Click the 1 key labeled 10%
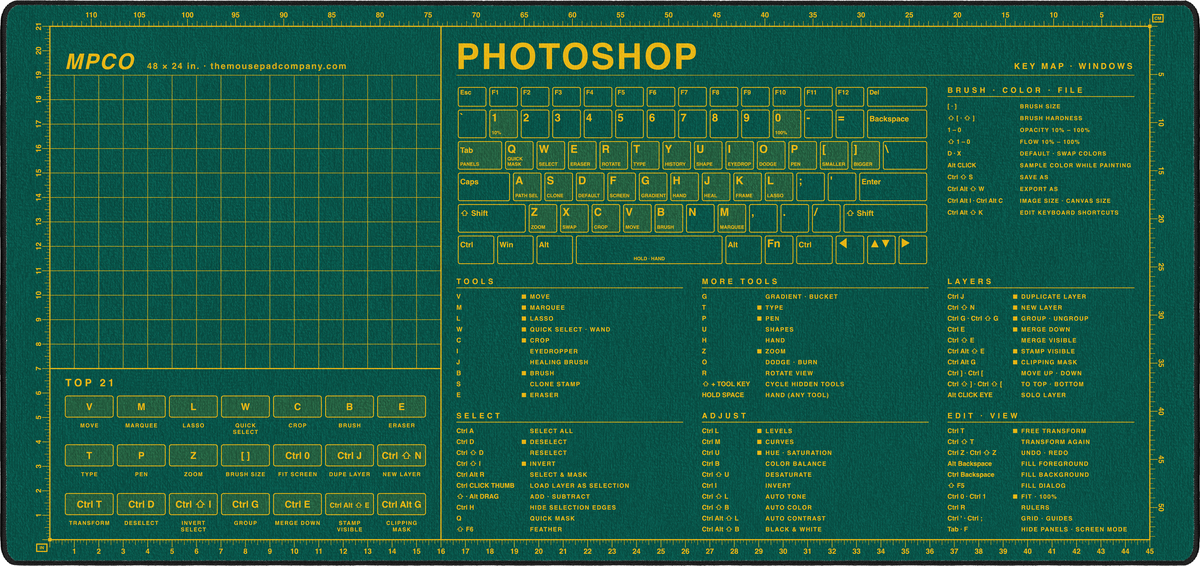Viewport: 1200px width, 566px height. pyautogui.click(x=502, y=125)
